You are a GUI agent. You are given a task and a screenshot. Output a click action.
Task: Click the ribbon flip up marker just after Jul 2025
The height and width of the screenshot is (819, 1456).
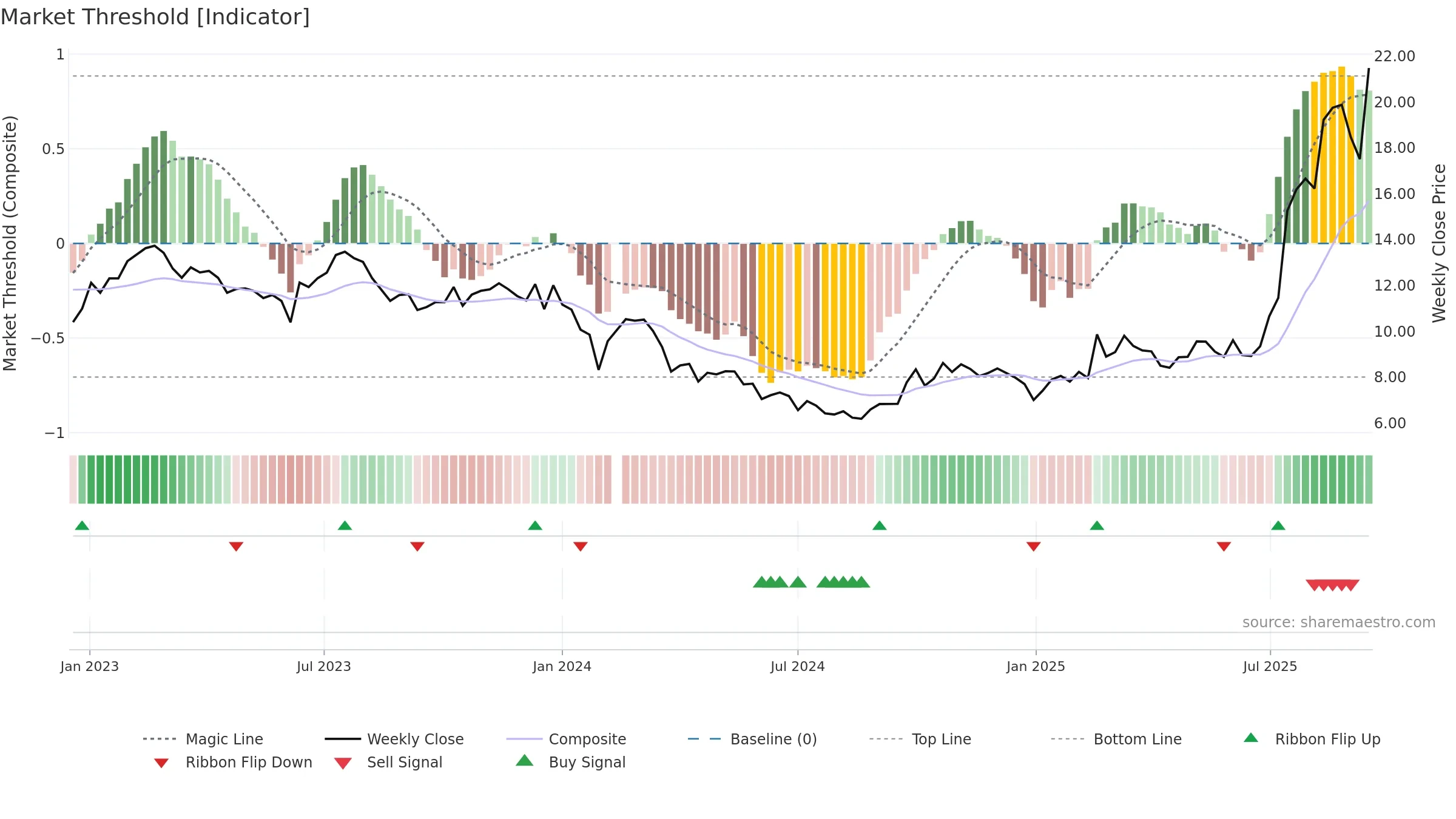coord(1278,525)
